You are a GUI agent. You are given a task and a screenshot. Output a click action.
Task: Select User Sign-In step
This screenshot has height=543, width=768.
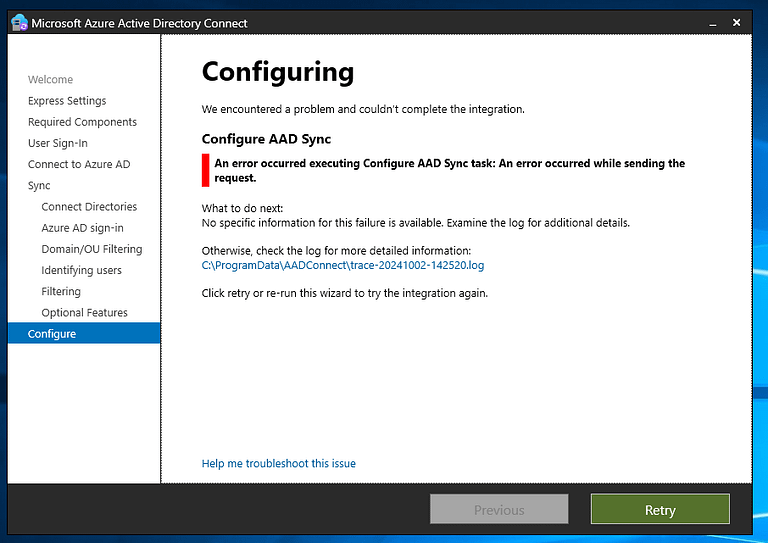point(58,143)
